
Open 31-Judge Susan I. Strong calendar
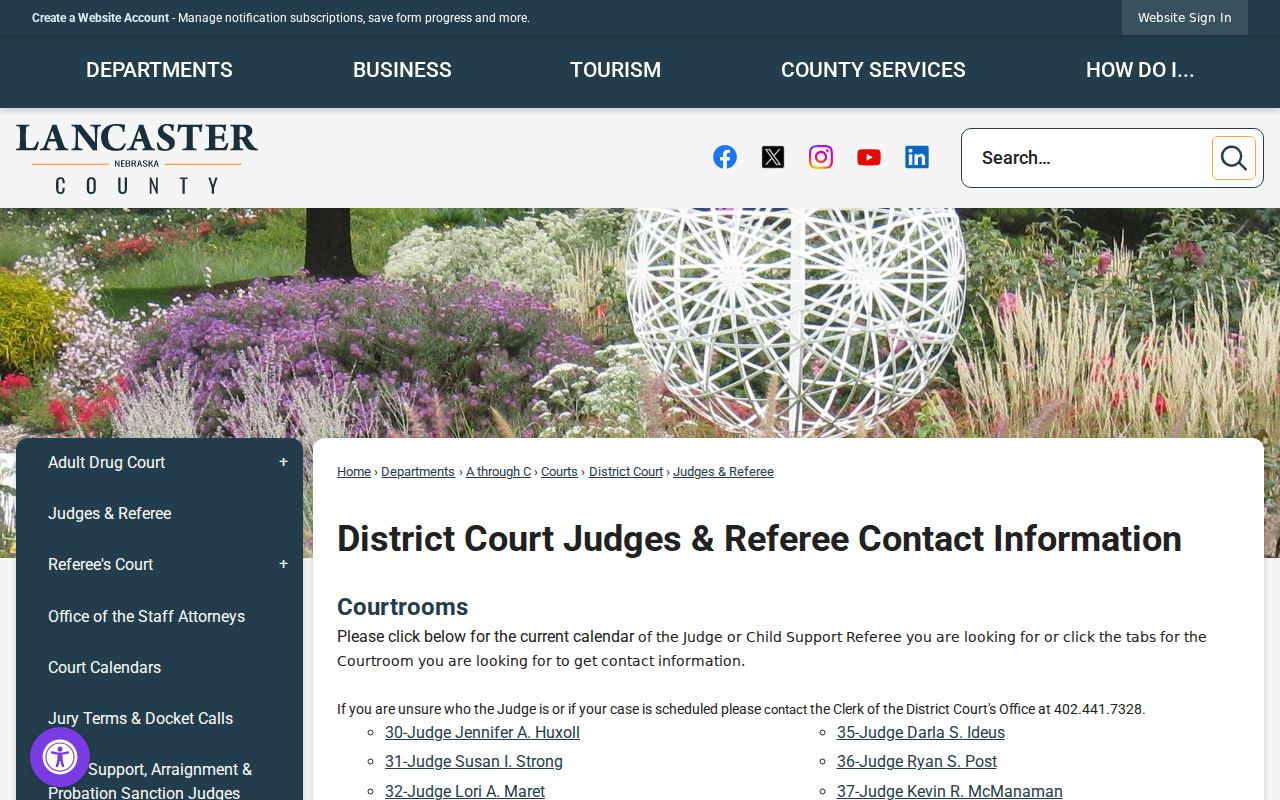pos(474,762)
